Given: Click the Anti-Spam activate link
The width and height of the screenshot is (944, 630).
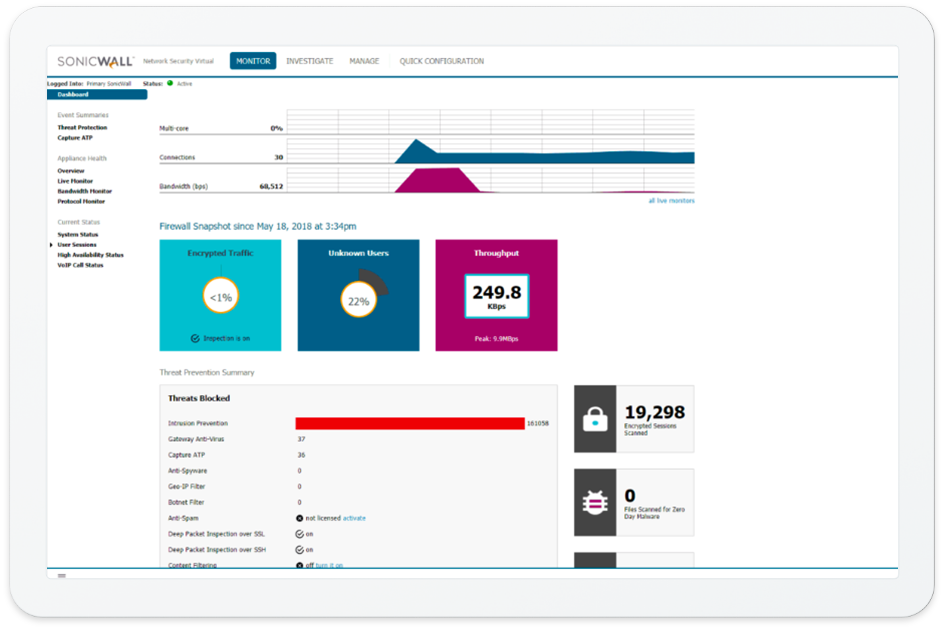Looking at the screenshot, I should point(355,518).
